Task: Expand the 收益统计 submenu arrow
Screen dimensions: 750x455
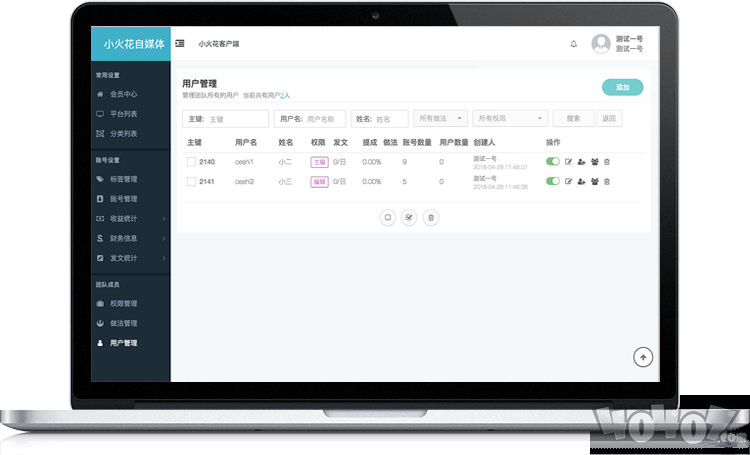Action: point(164,219)
